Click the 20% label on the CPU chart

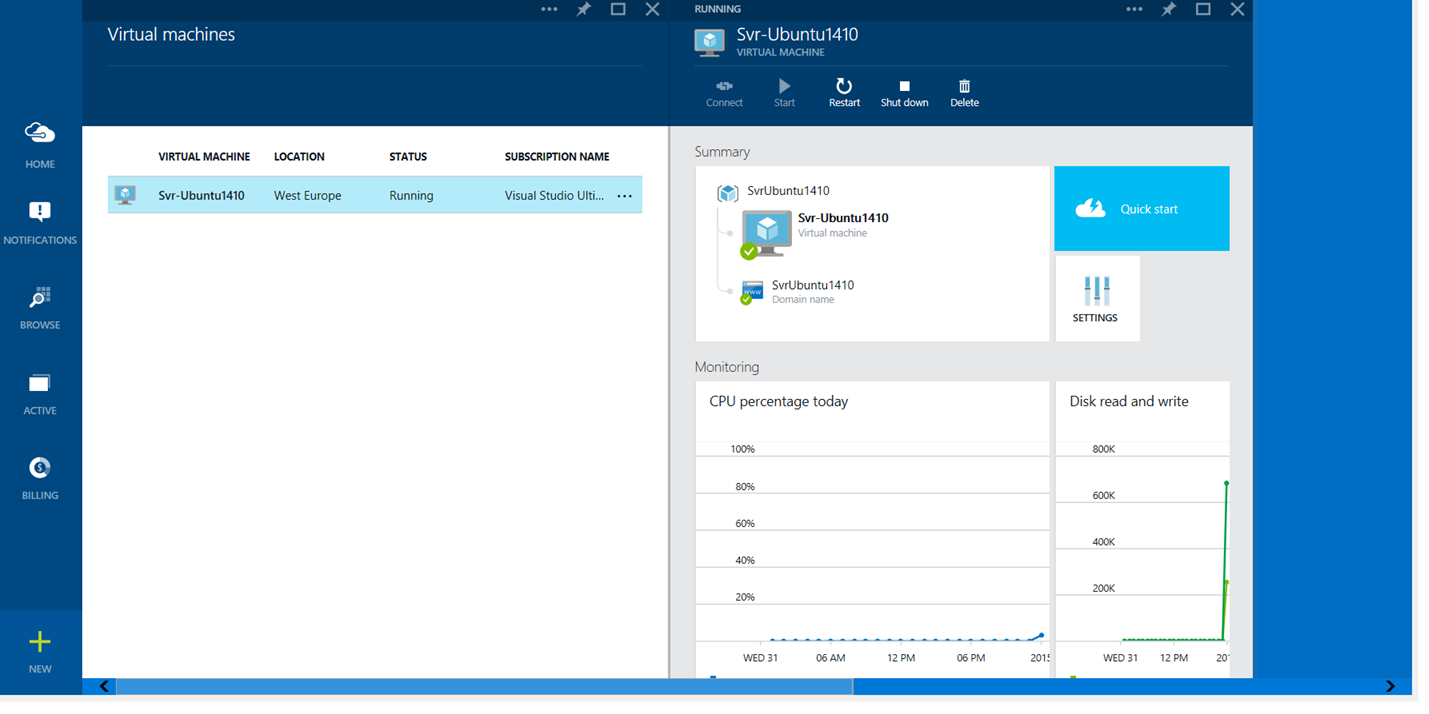(745, 597)
